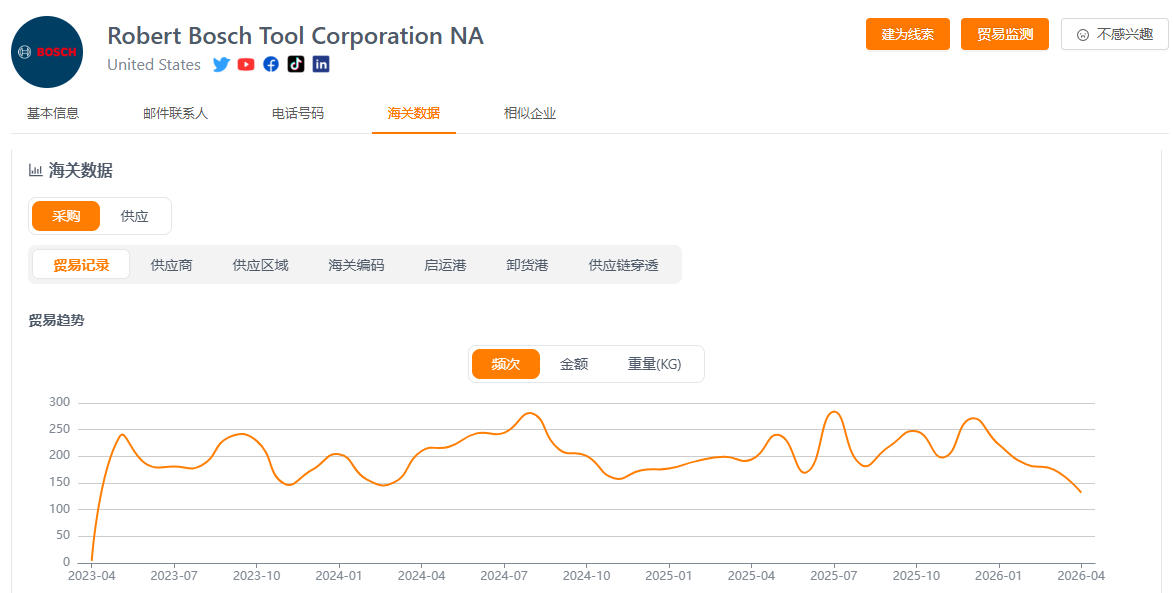Select the 海关数据 tab
Screen dimensions: 1173x593
coord(414,114)
